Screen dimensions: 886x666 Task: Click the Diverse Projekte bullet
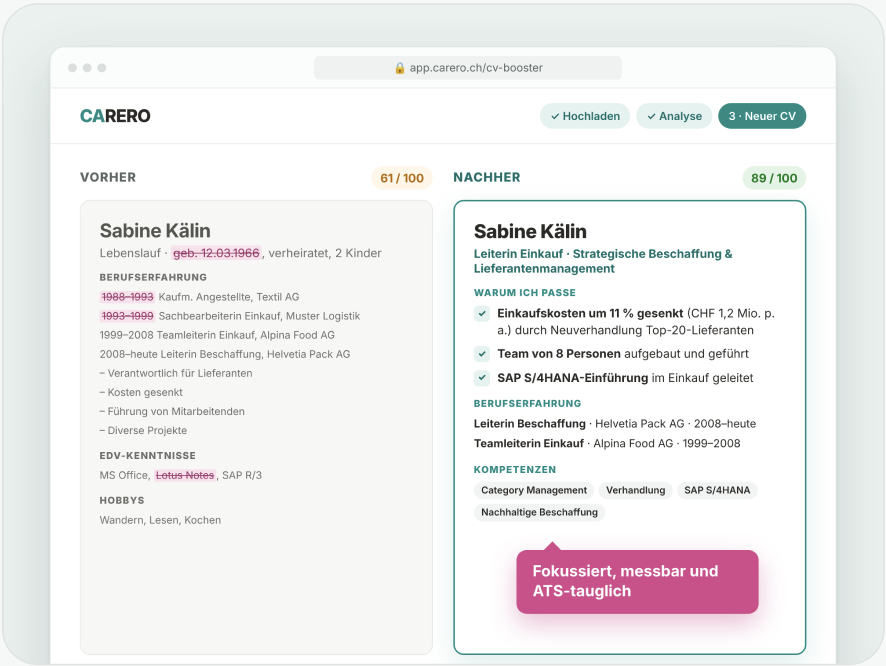143,430
